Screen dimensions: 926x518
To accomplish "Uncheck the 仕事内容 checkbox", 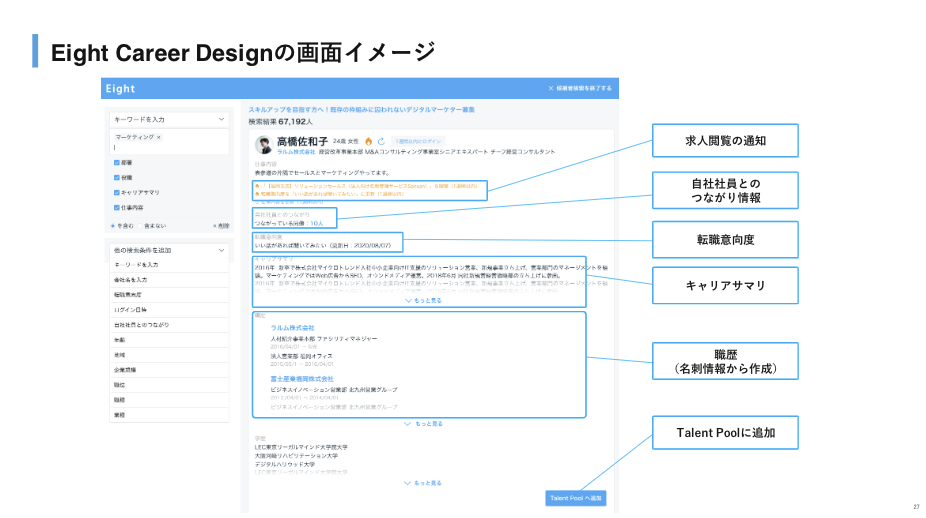I will (116, 207).
